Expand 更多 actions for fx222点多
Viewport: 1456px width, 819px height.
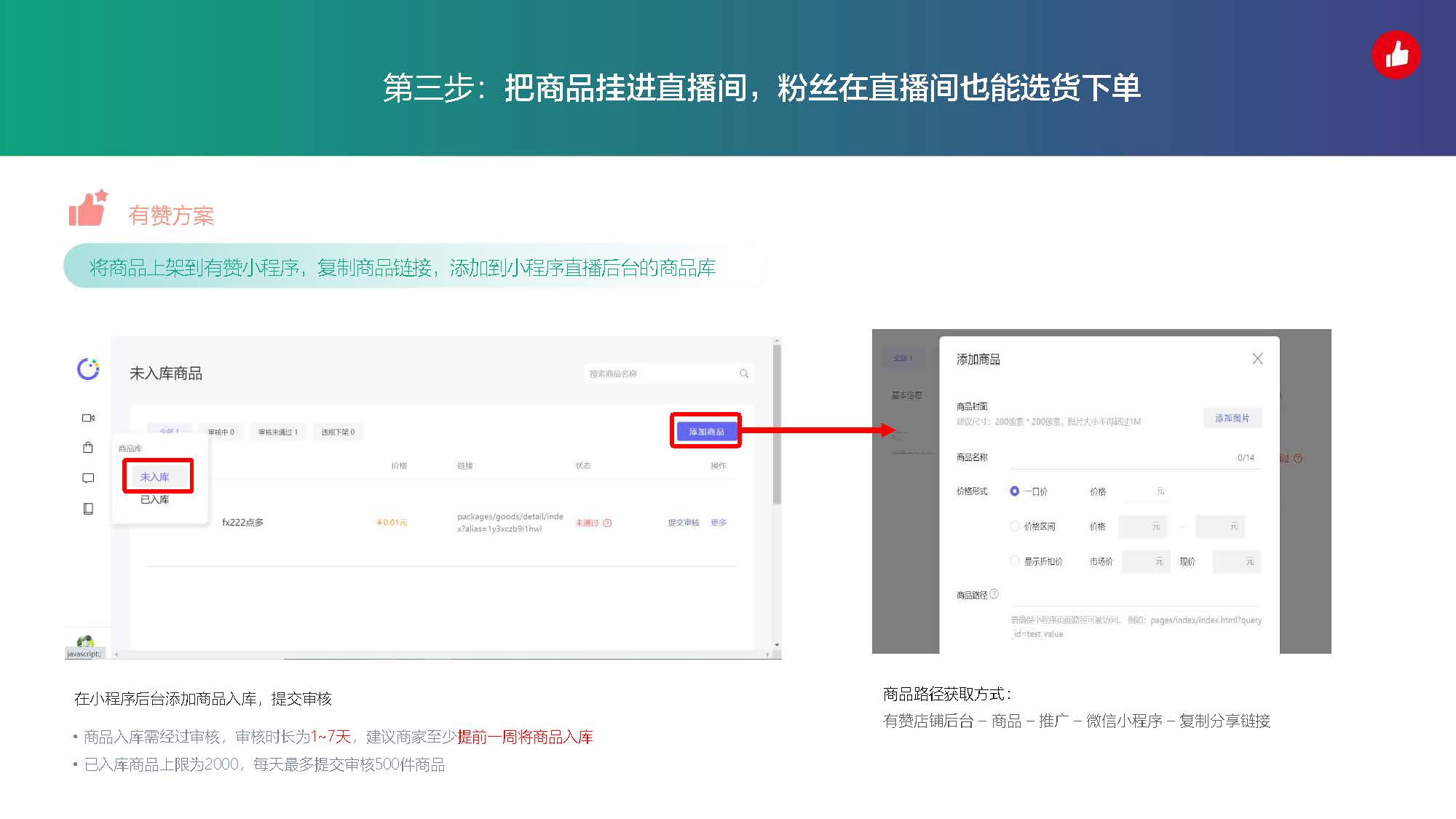[x=719, y=523]
